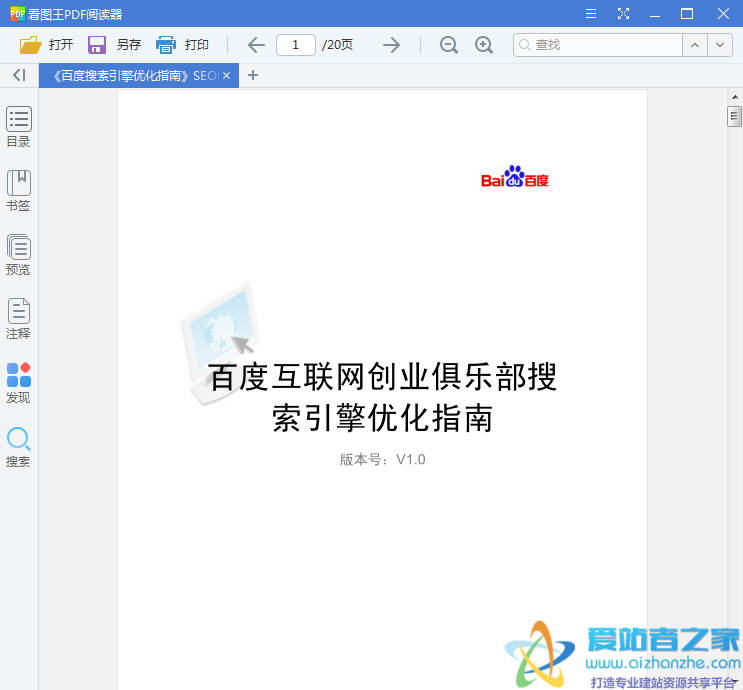The height and width of the screenshot is (690, 743).
Task: Click the /20页 total pages label
Action: 337,45
